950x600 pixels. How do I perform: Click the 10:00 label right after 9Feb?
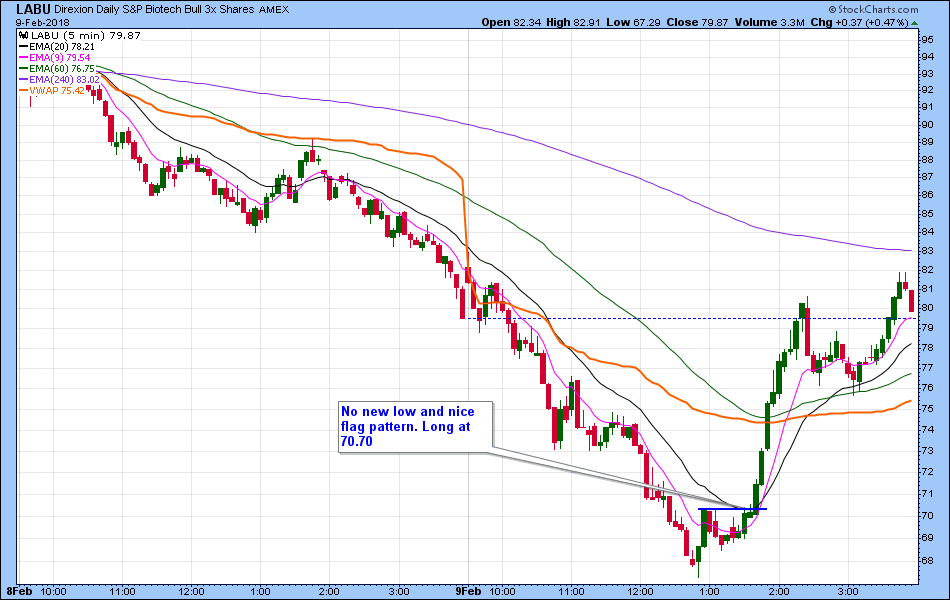point(502,591)
